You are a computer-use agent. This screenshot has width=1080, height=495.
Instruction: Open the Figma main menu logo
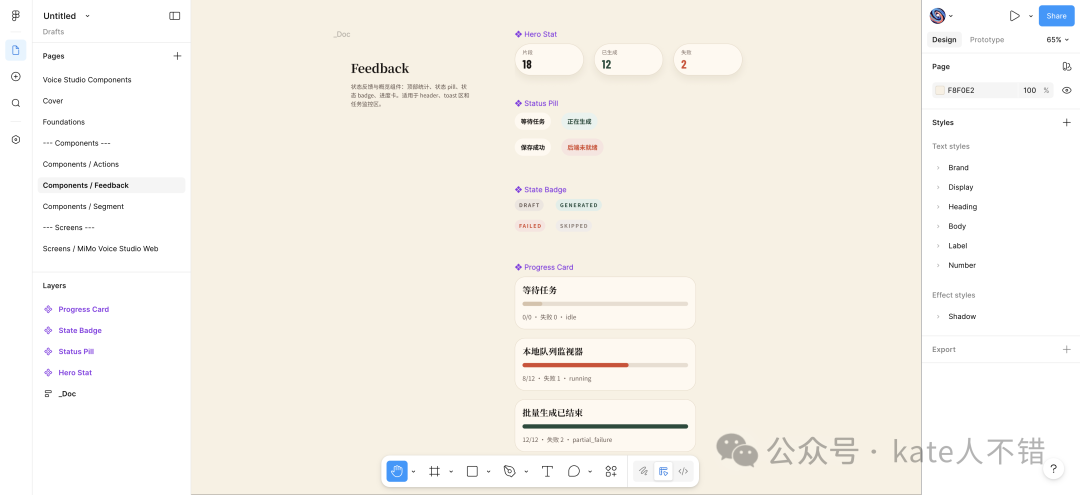click(x=16, y=16)
